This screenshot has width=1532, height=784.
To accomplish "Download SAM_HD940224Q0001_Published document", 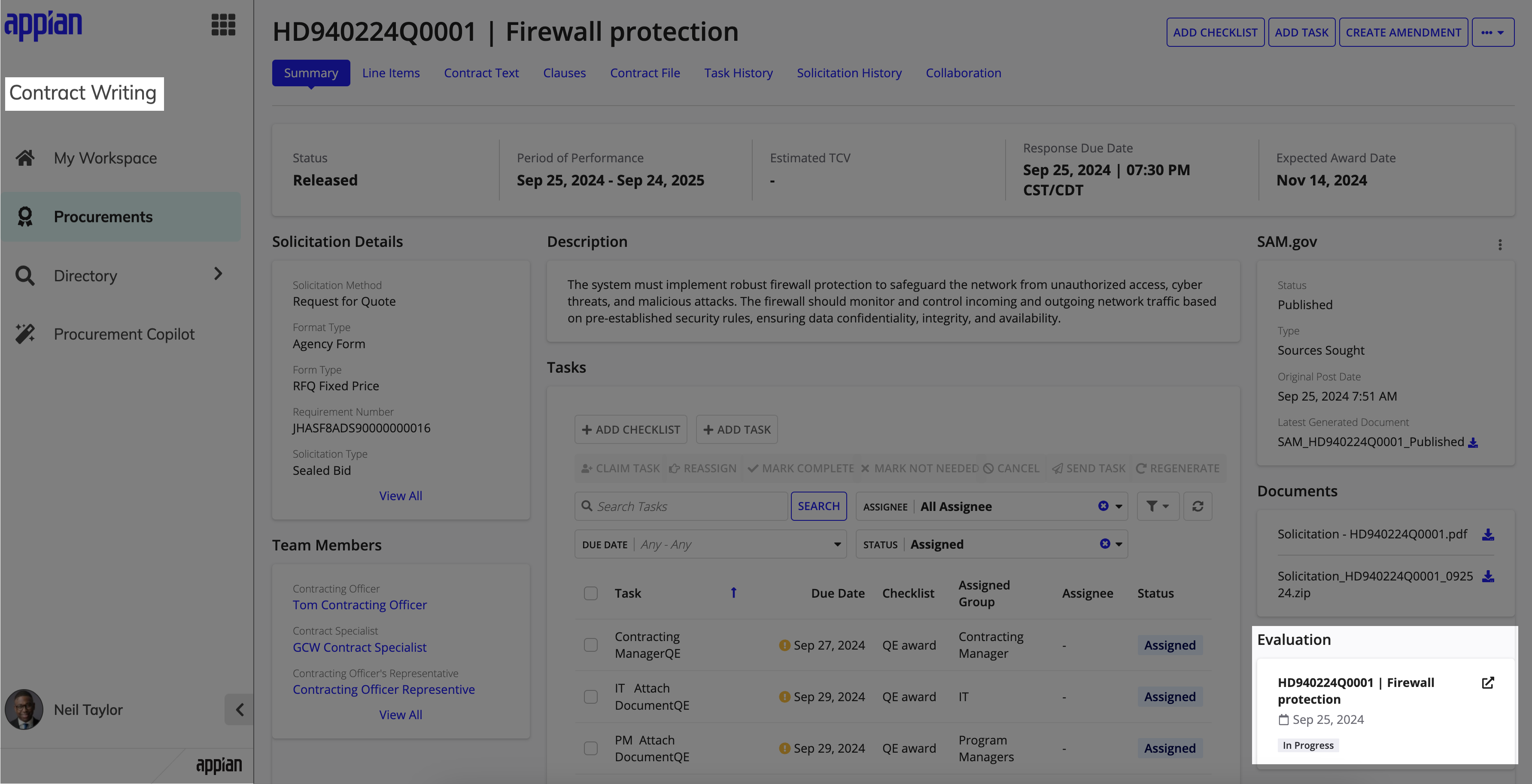I will [1473, 443].
